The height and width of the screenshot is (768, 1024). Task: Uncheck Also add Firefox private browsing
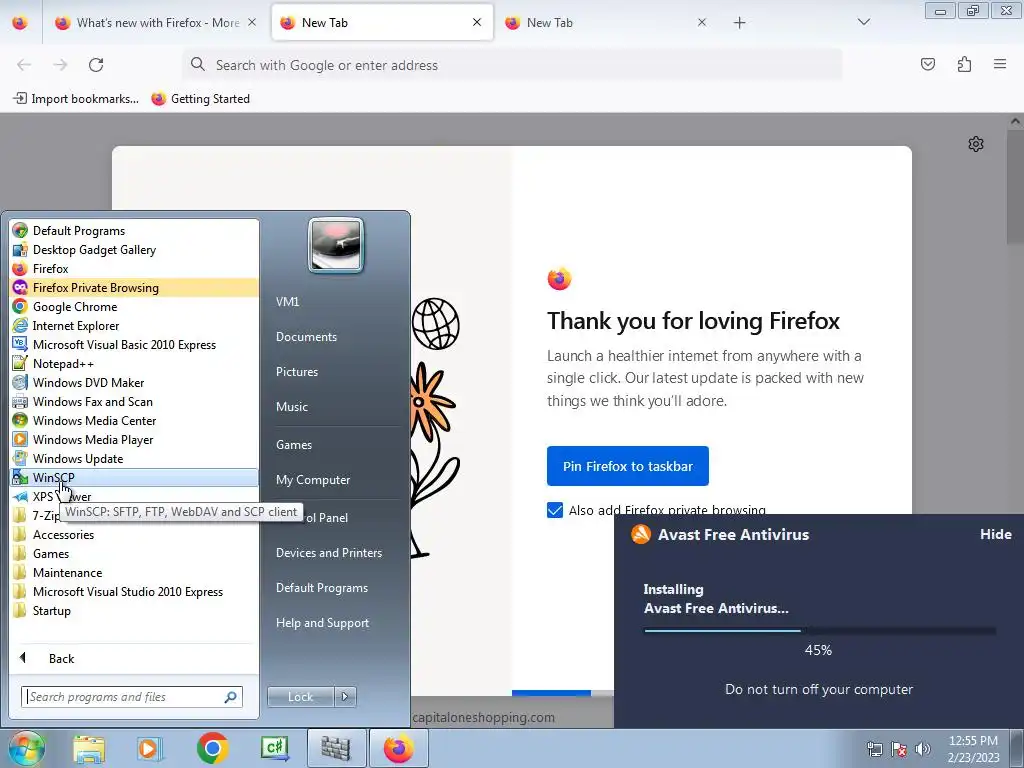[554, 510]
